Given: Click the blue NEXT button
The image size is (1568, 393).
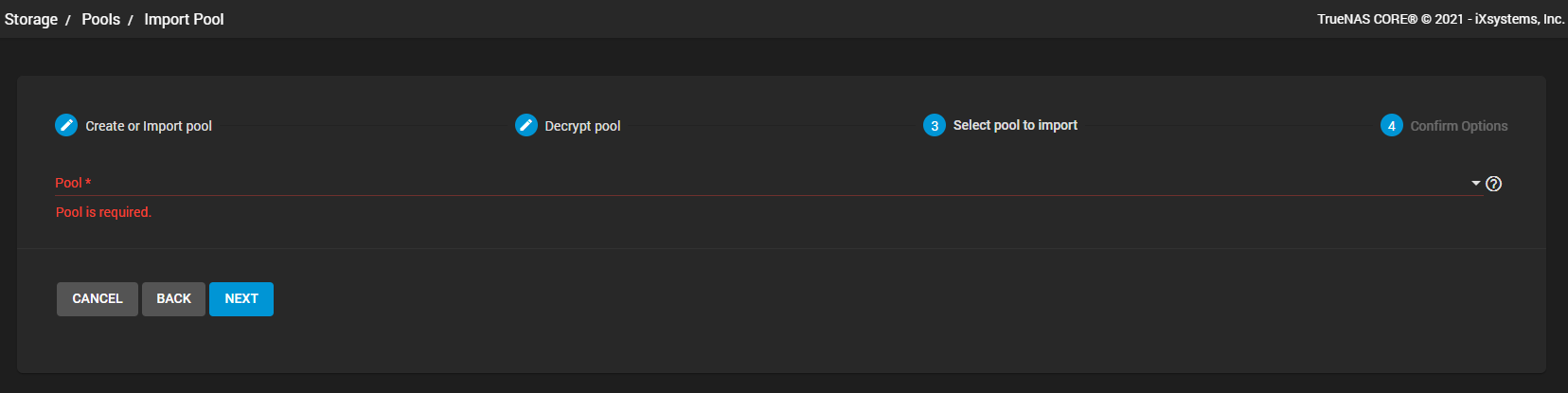Looking at the screenshot, I should click(241, 299).
